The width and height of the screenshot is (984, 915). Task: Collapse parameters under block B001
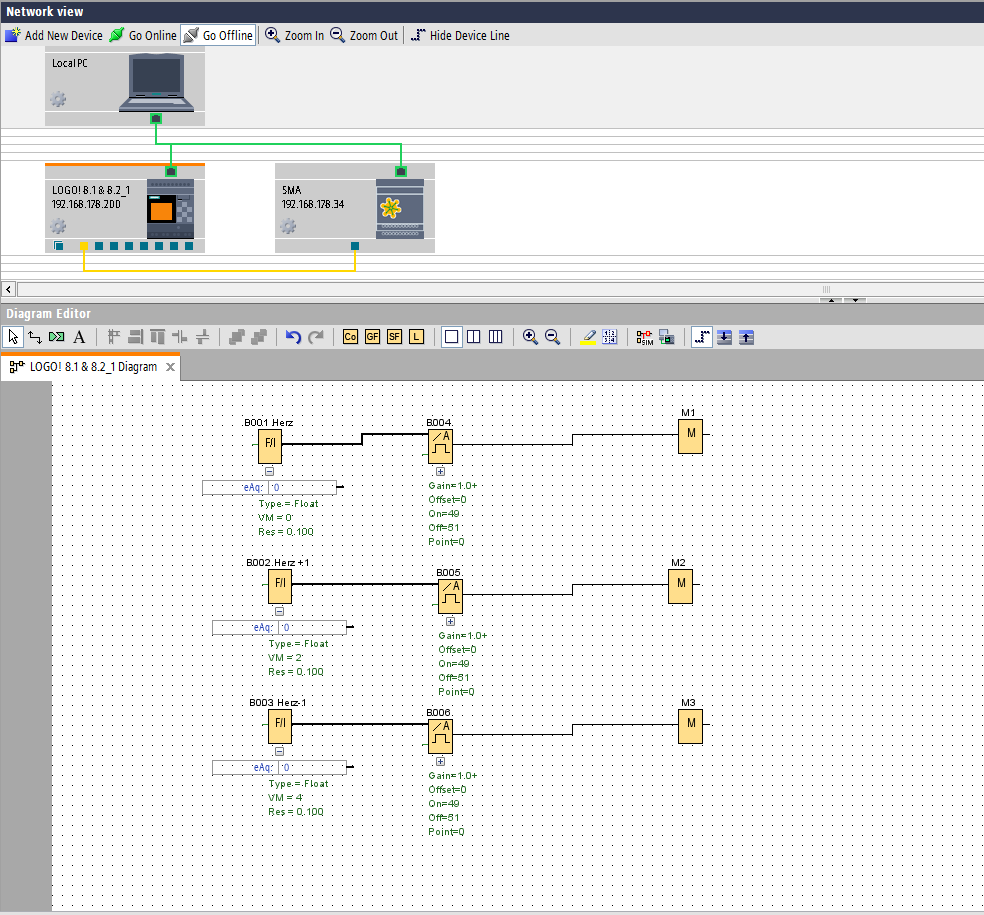tap(270, 471)
